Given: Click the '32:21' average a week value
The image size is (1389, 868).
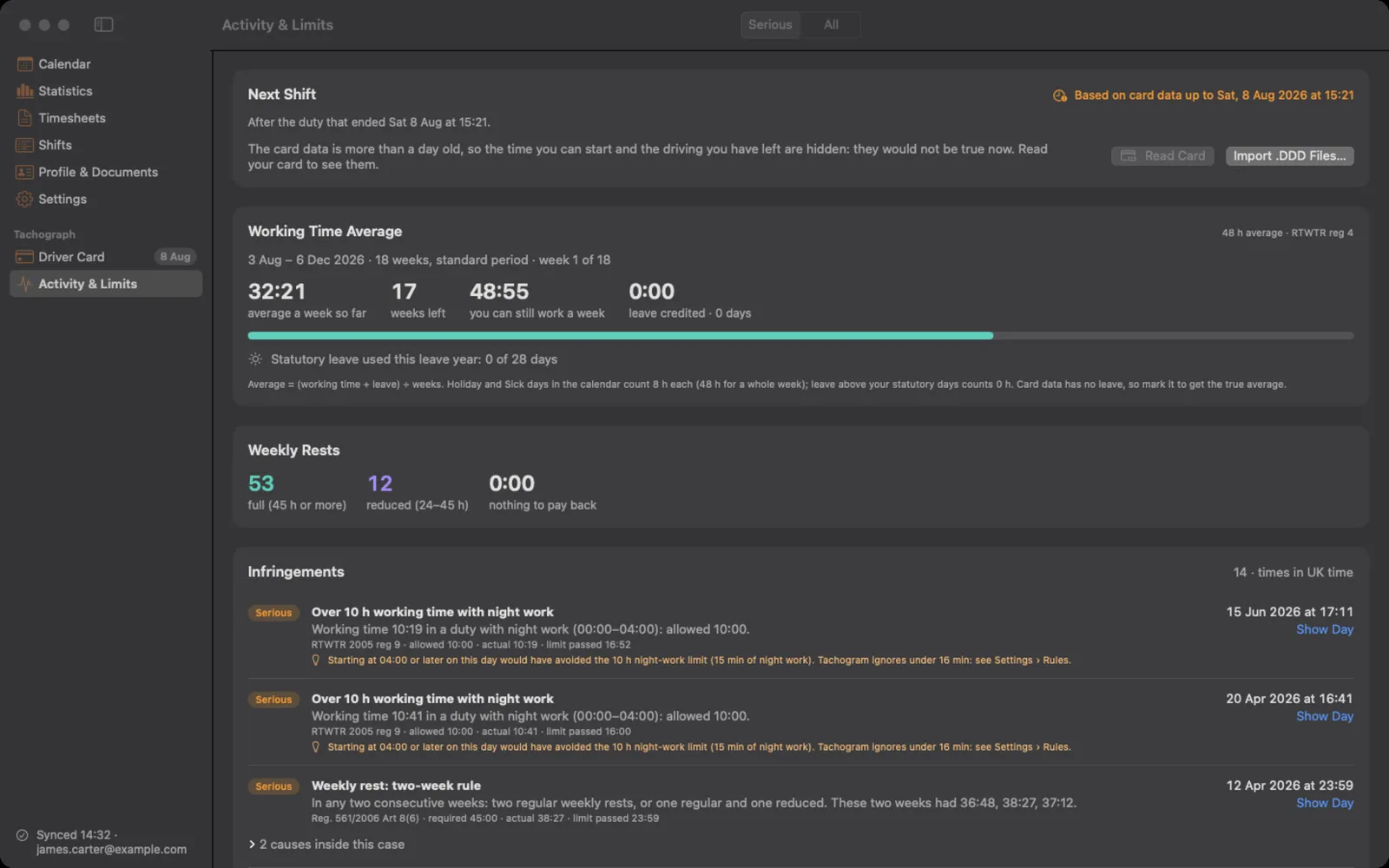Looking at the screenshot, I should pyautogui.click(x=277, y=292).
